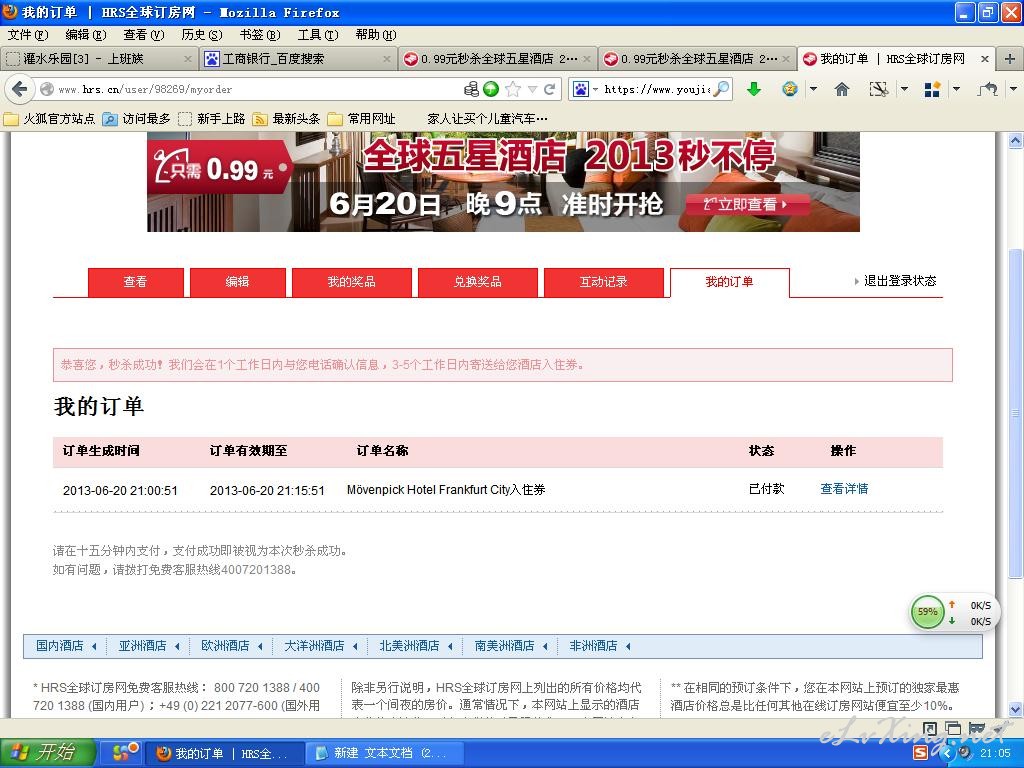Click the vertical scrollbar down arrow
1024x768 pixels.
[x=1015, y=709]
